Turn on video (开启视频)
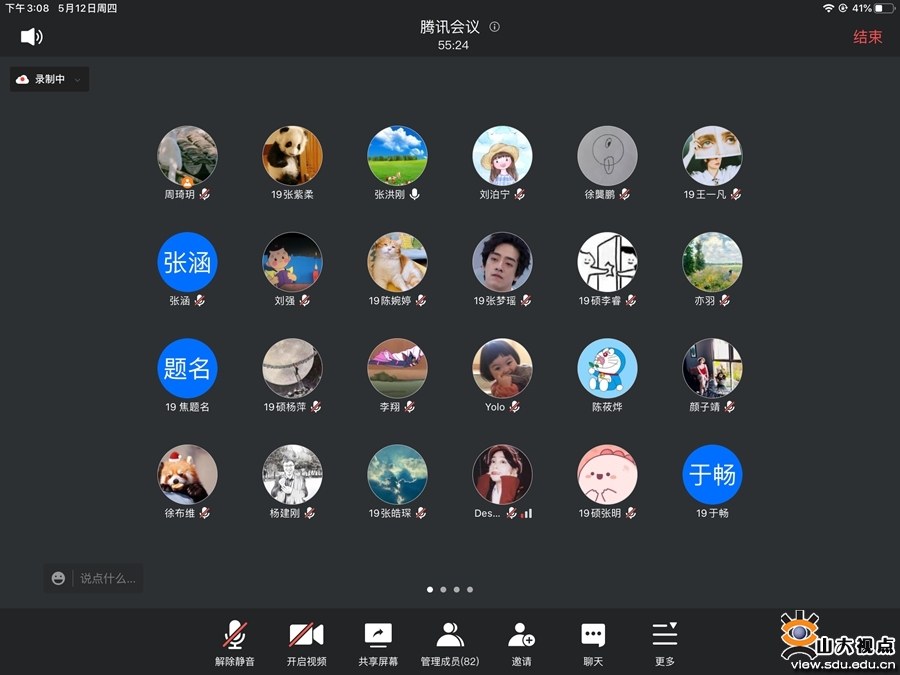The height and width of the screenshot is (675, 900). tap(306, 635)
